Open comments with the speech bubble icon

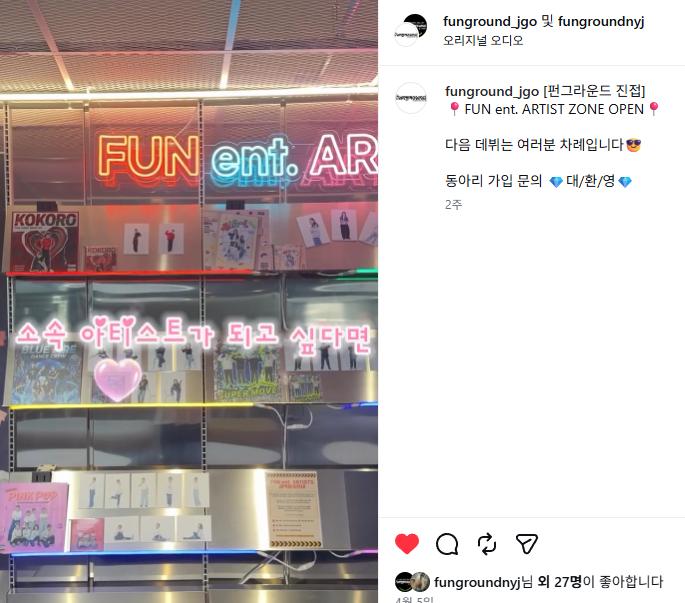(x=447, y=544)
